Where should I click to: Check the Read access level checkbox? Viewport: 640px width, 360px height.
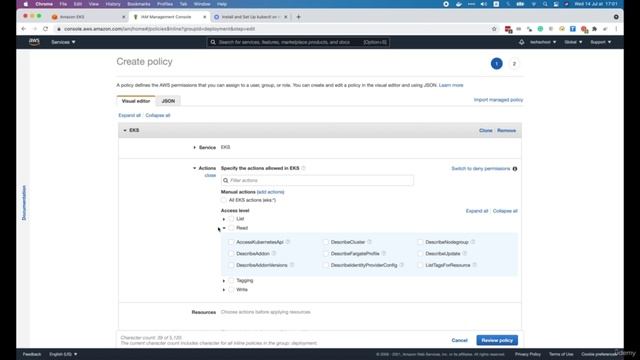pos(231,228)
